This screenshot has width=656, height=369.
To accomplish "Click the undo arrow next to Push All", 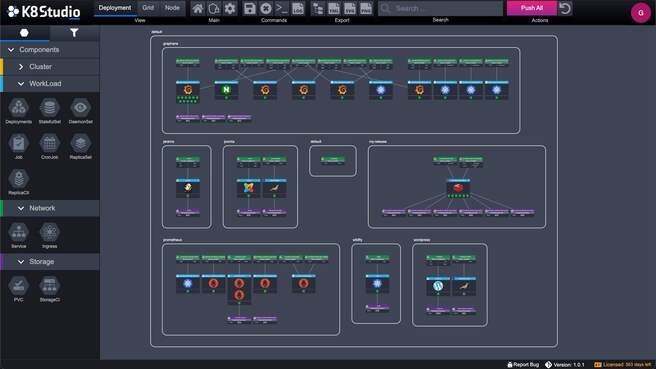I will pos(565,8).
